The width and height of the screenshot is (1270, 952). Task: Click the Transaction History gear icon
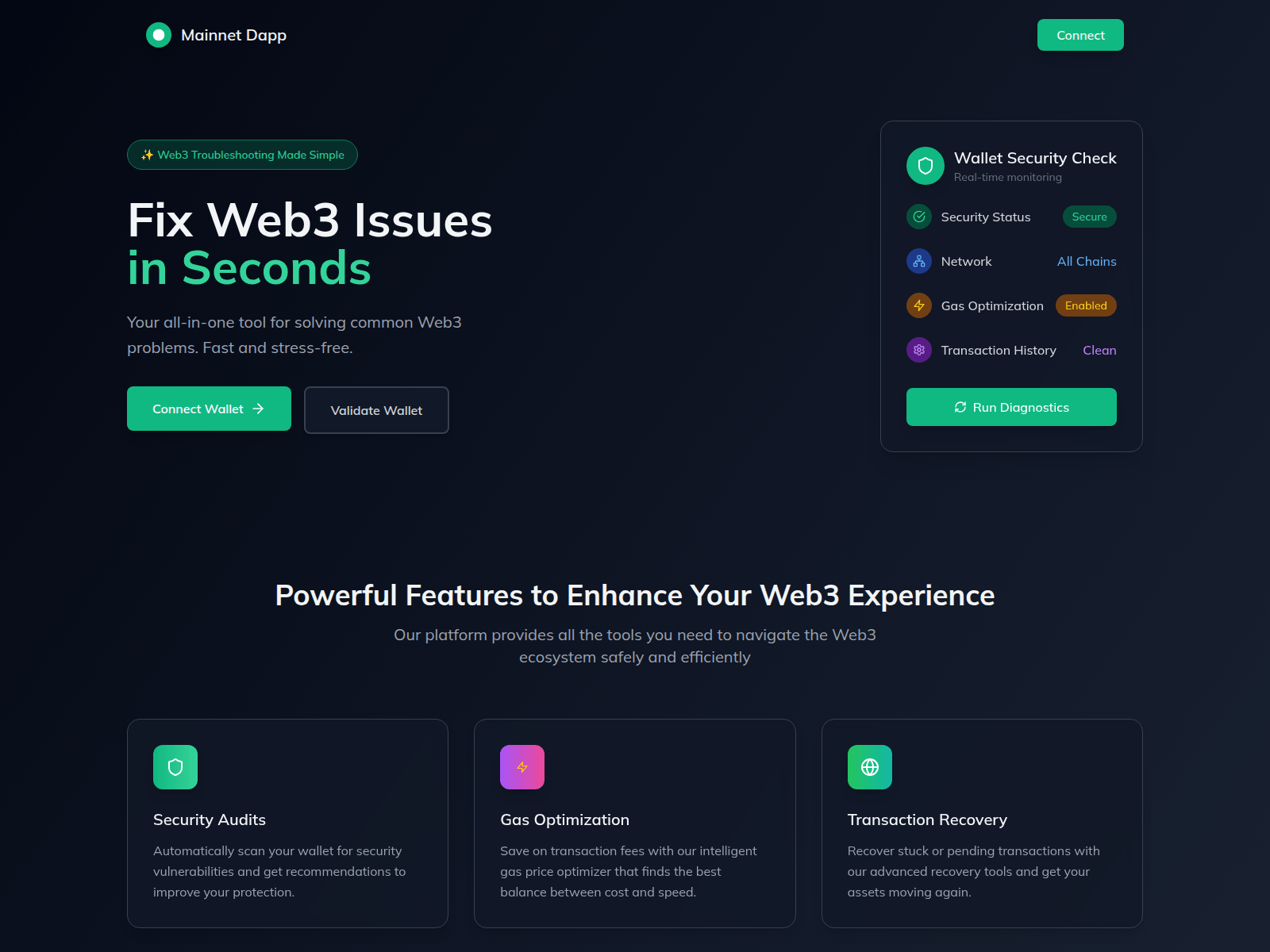[919, 350]
